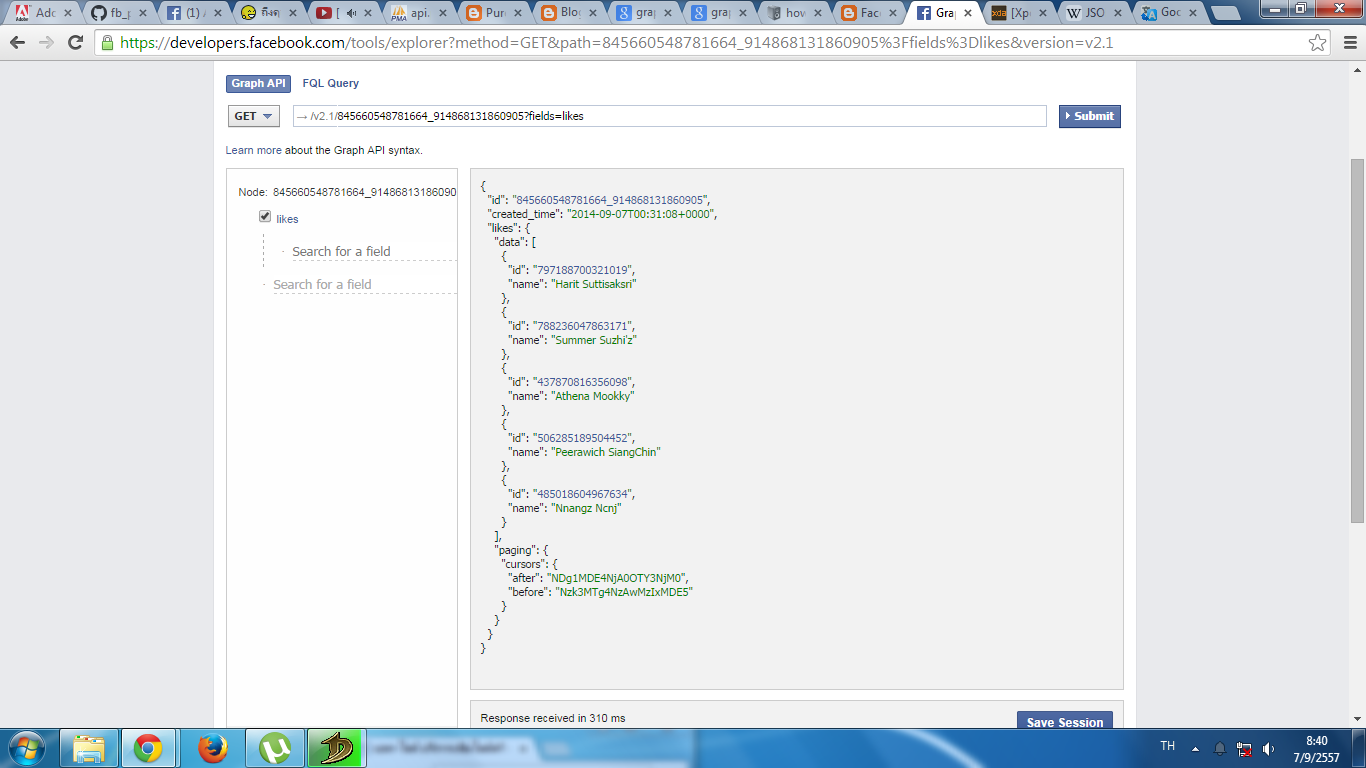This screenshot has height=768, width=1366.
Task: Open id 797188700321019 in the response
Action: tap(583, 270)
